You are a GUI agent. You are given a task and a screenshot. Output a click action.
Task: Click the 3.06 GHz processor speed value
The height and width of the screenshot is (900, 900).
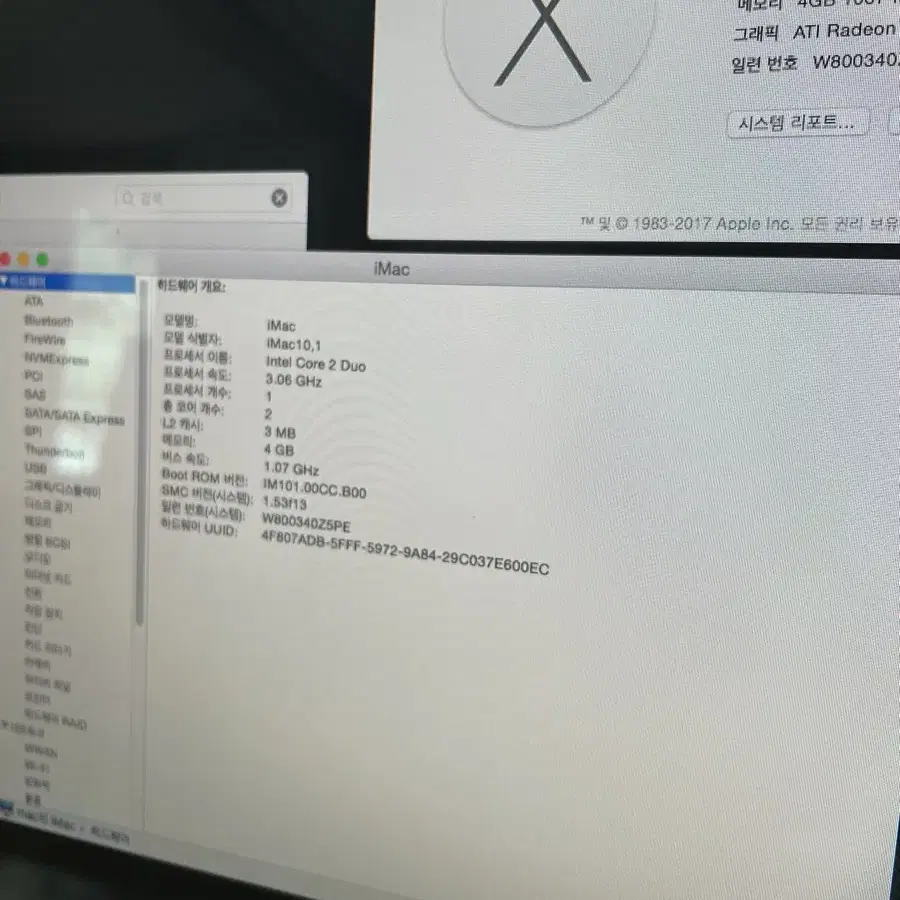293,380
